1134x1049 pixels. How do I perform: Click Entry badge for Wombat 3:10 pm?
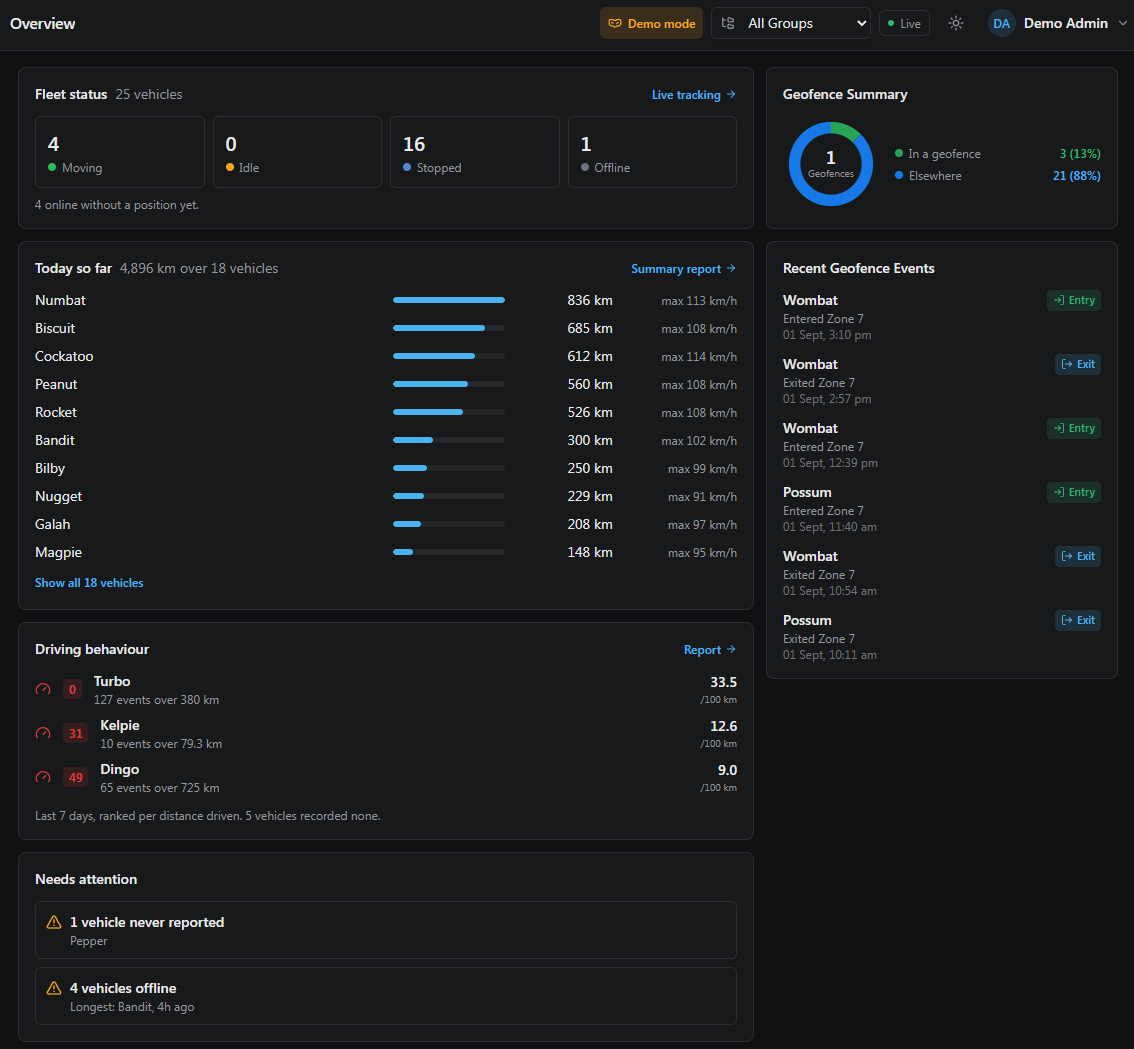click(x=1074, y=300)
